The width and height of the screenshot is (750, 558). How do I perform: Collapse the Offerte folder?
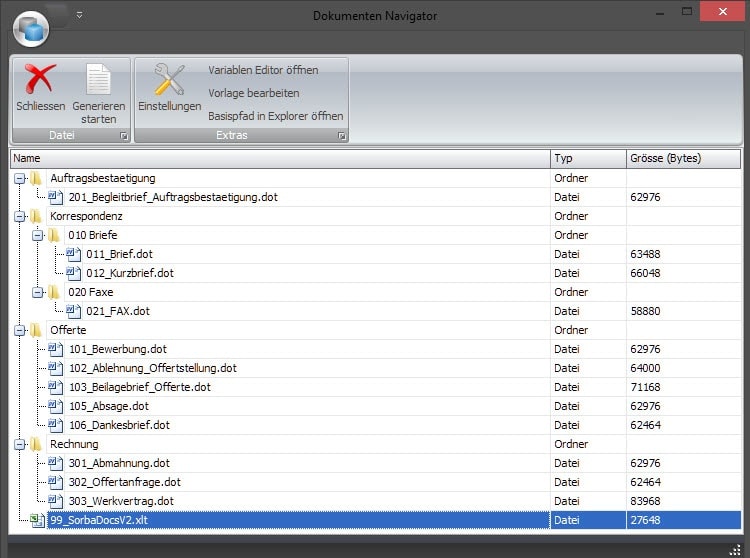click(x=20, y=330)
